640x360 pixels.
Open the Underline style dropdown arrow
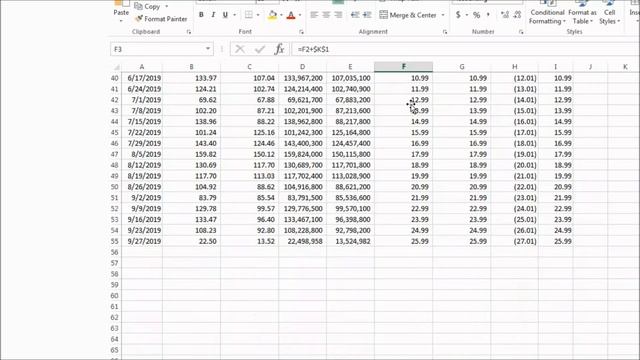[x=234, y=15]
